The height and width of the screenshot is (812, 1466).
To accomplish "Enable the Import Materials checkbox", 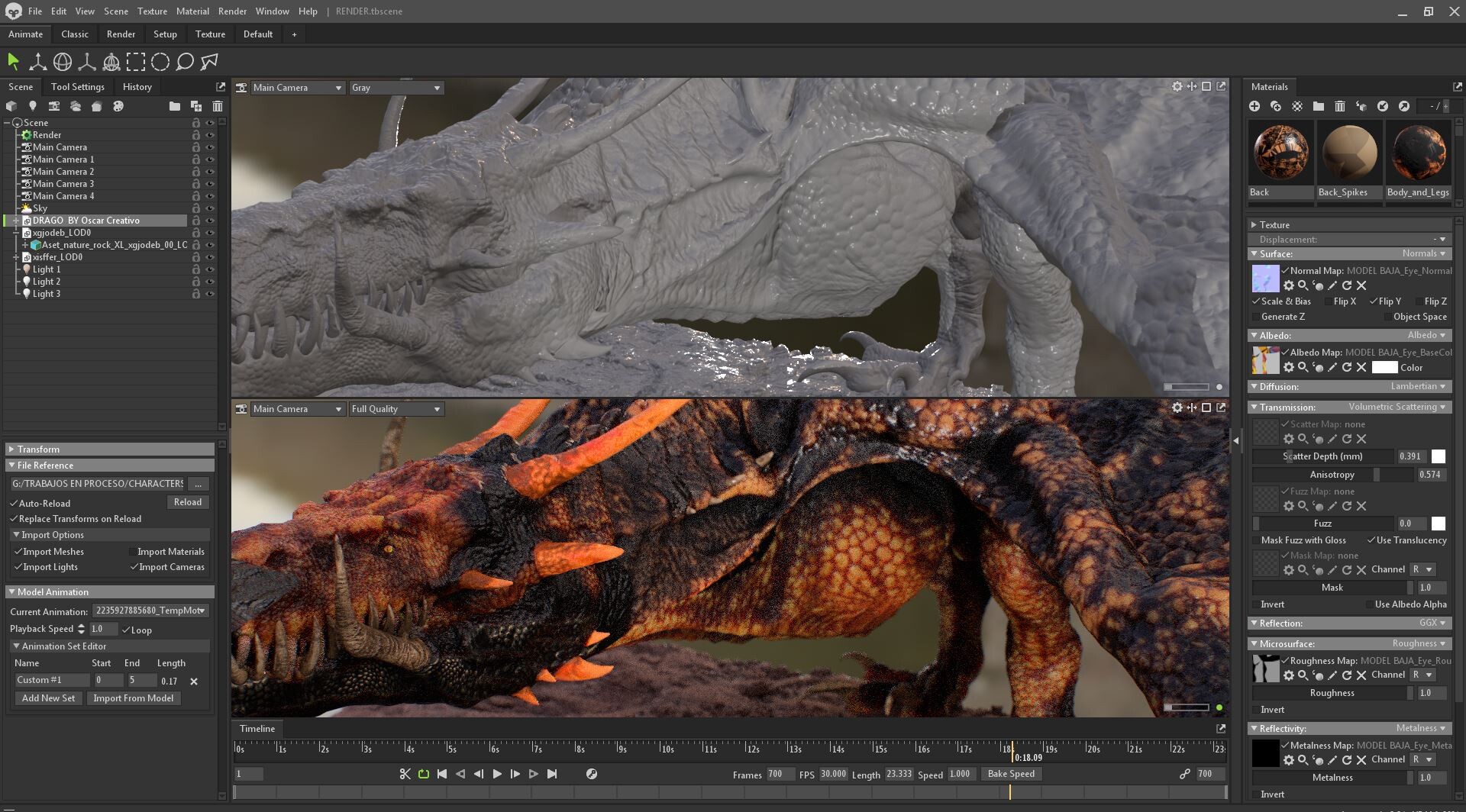I will pos(132,552).
